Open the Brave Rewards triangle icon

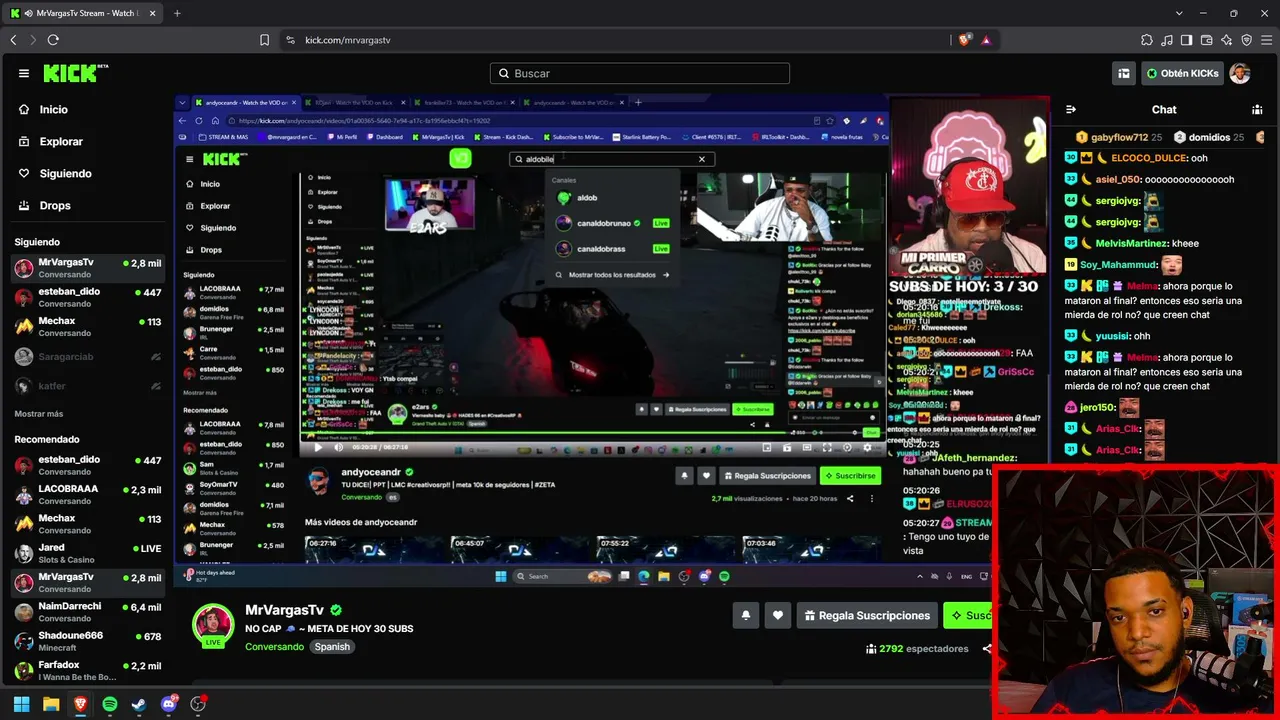(986, 40)
